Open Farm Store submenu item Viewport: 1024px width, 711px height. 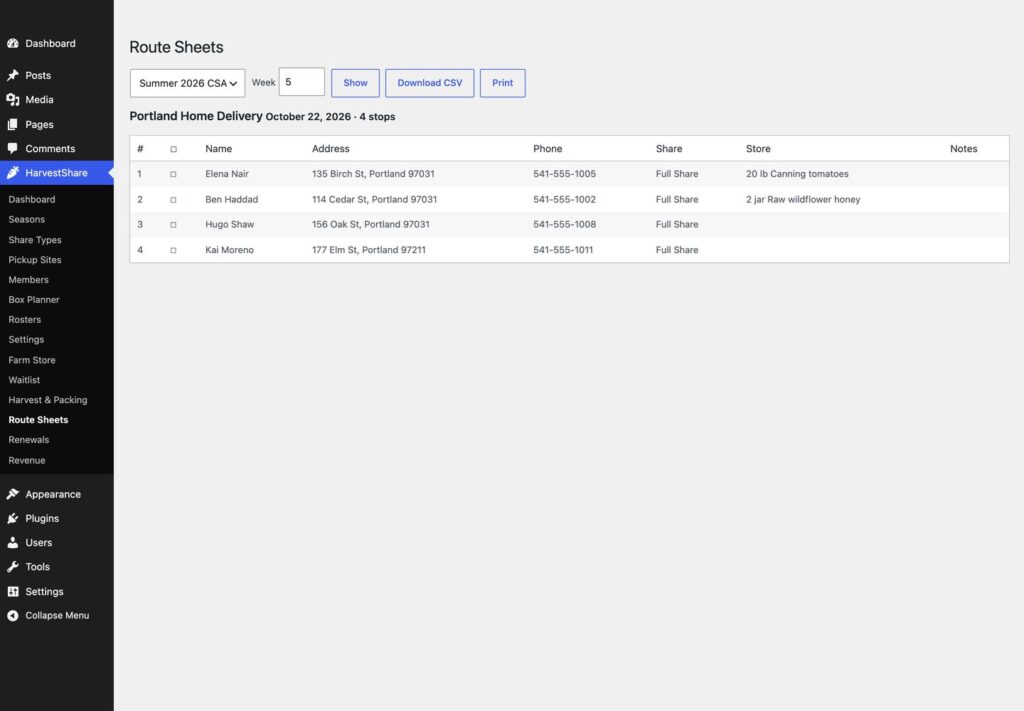tap(32, 360)
